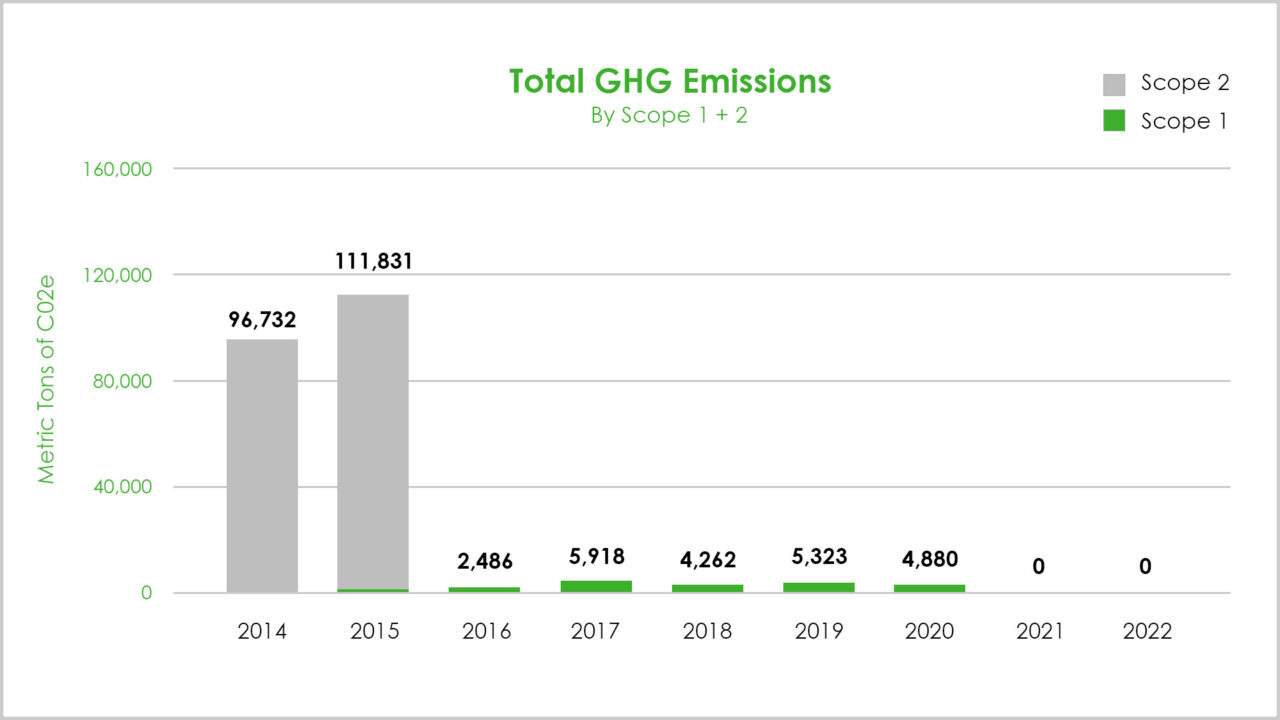Click the 96,732 data label
Image resolution: width=1280 pixels, height=720 pixels.
[x=262, y=321]
